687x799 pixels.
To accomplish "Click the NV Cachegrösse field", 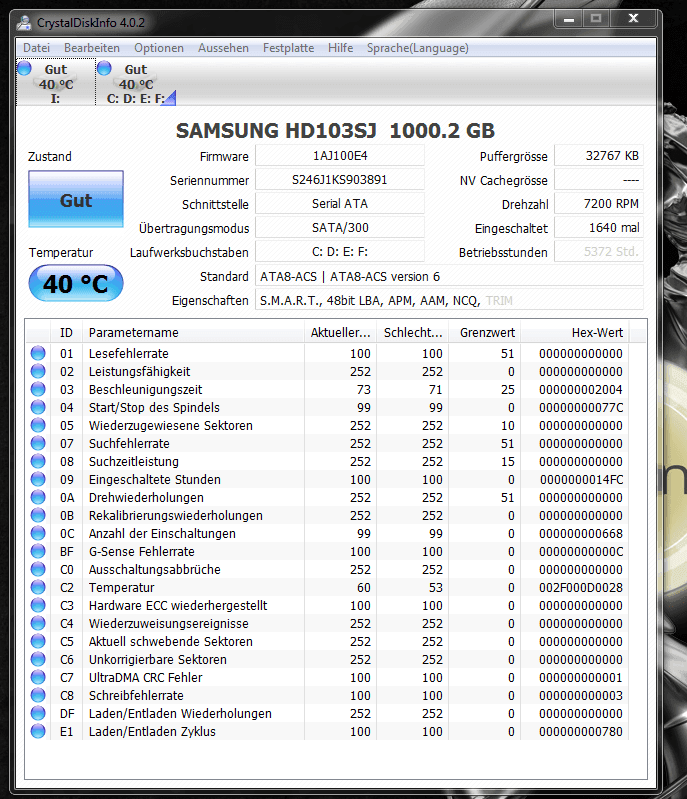I will [599, 179].
